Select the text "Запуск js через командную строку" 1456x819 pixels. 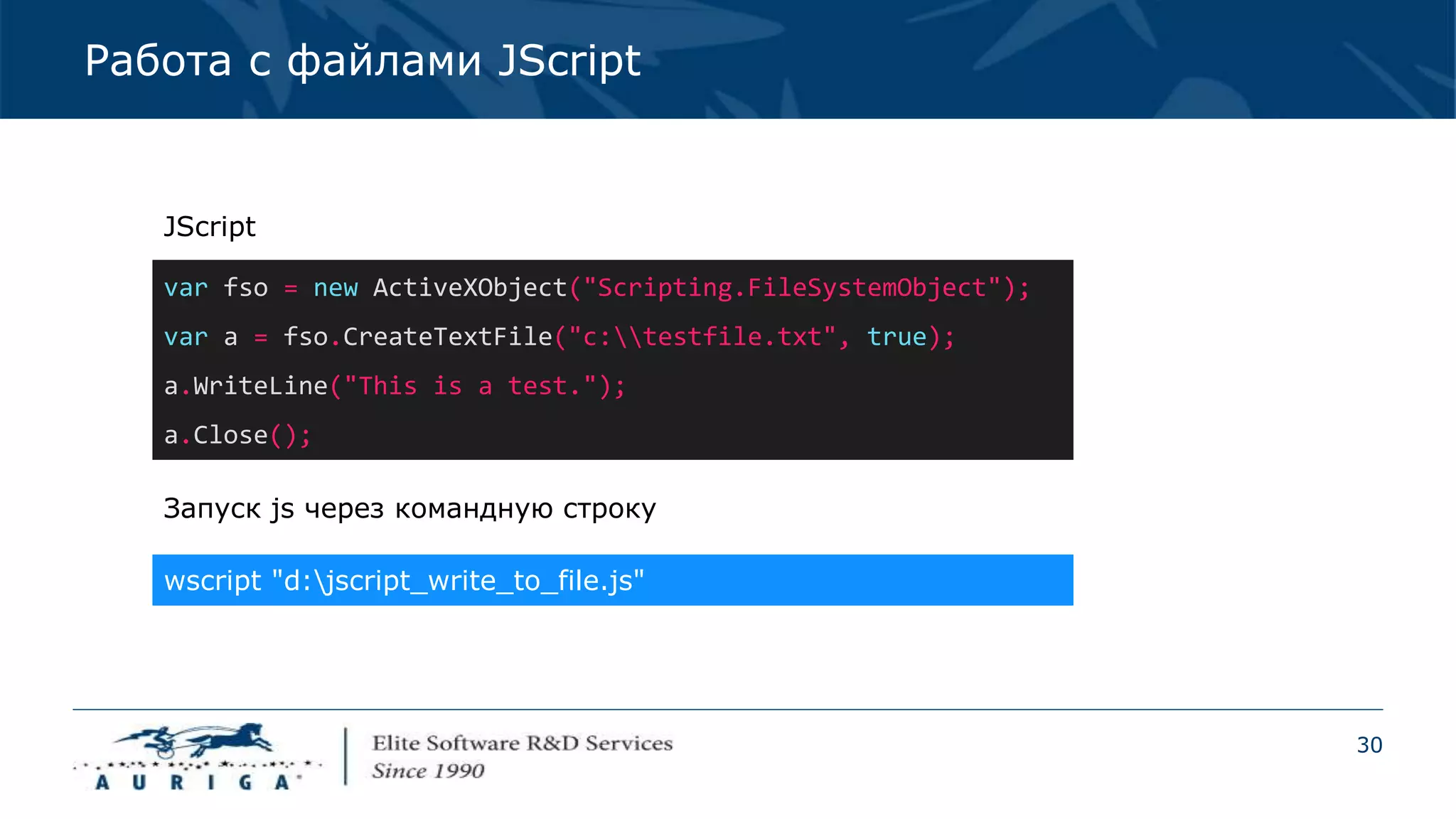(409, 509)
